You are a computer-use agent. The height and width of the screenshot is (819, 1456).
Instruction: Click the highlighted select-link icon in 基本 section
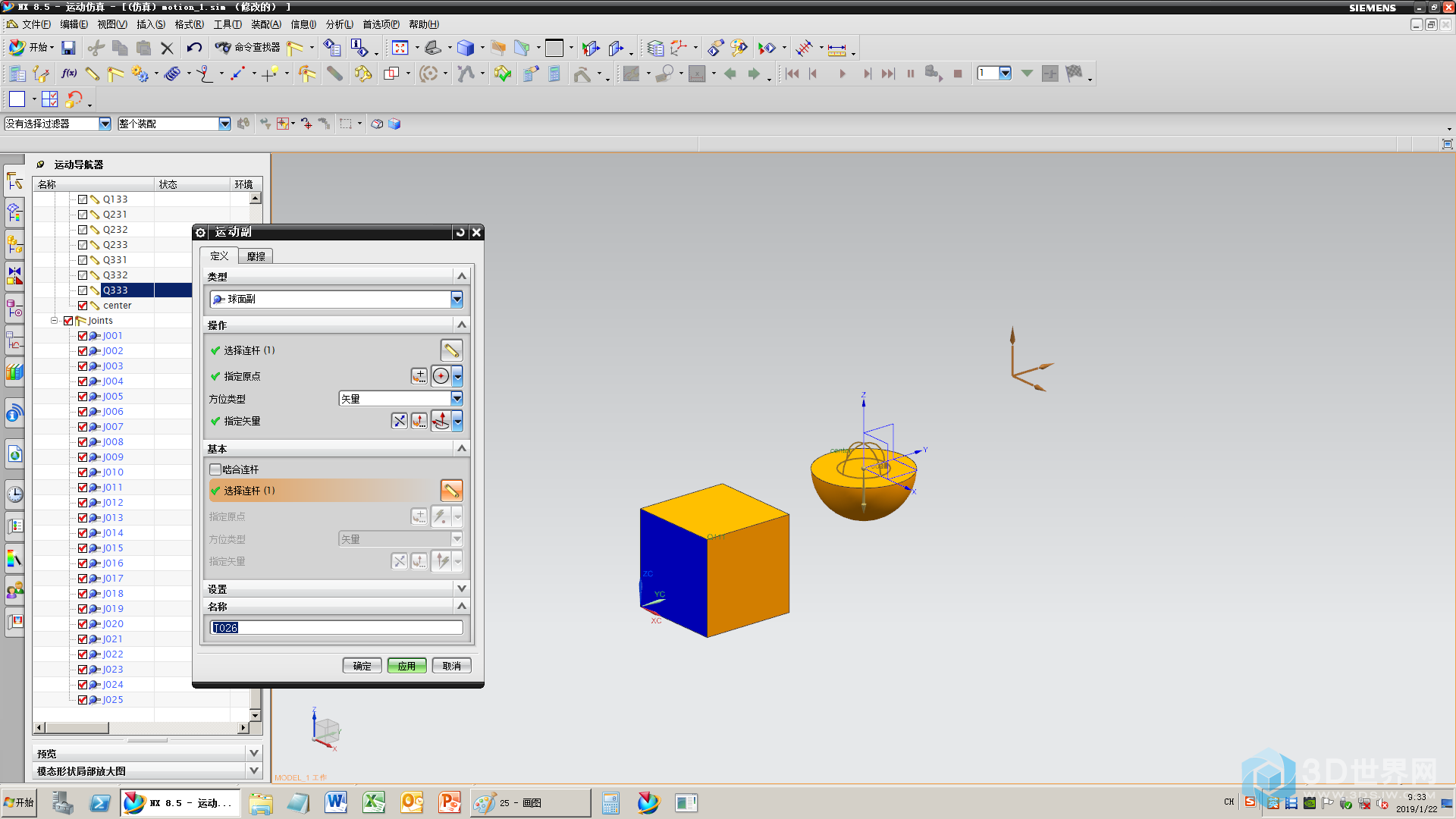pyautogui.click(x=451, y=491)
